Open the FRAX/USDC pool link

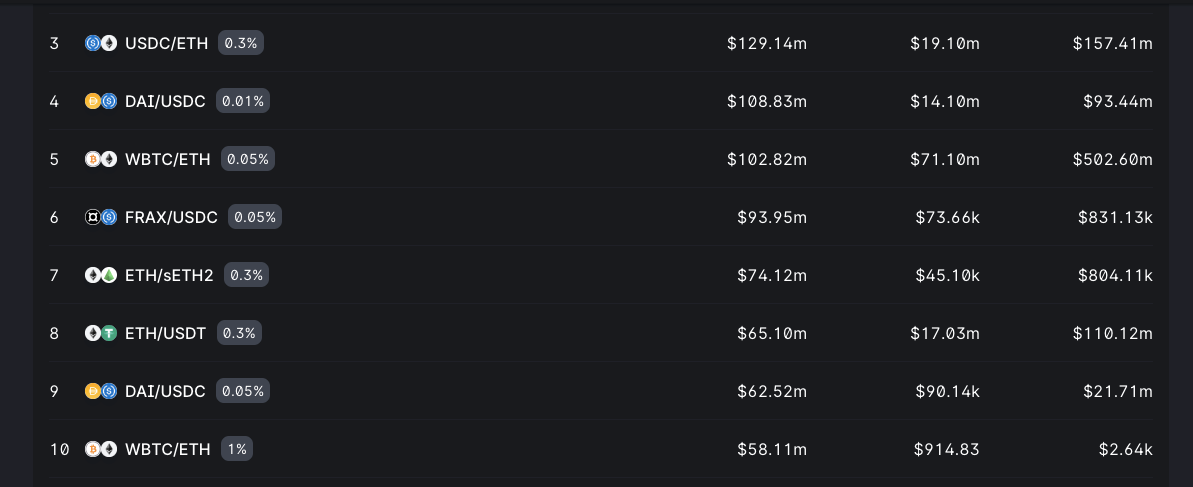[x=171, y=217]
